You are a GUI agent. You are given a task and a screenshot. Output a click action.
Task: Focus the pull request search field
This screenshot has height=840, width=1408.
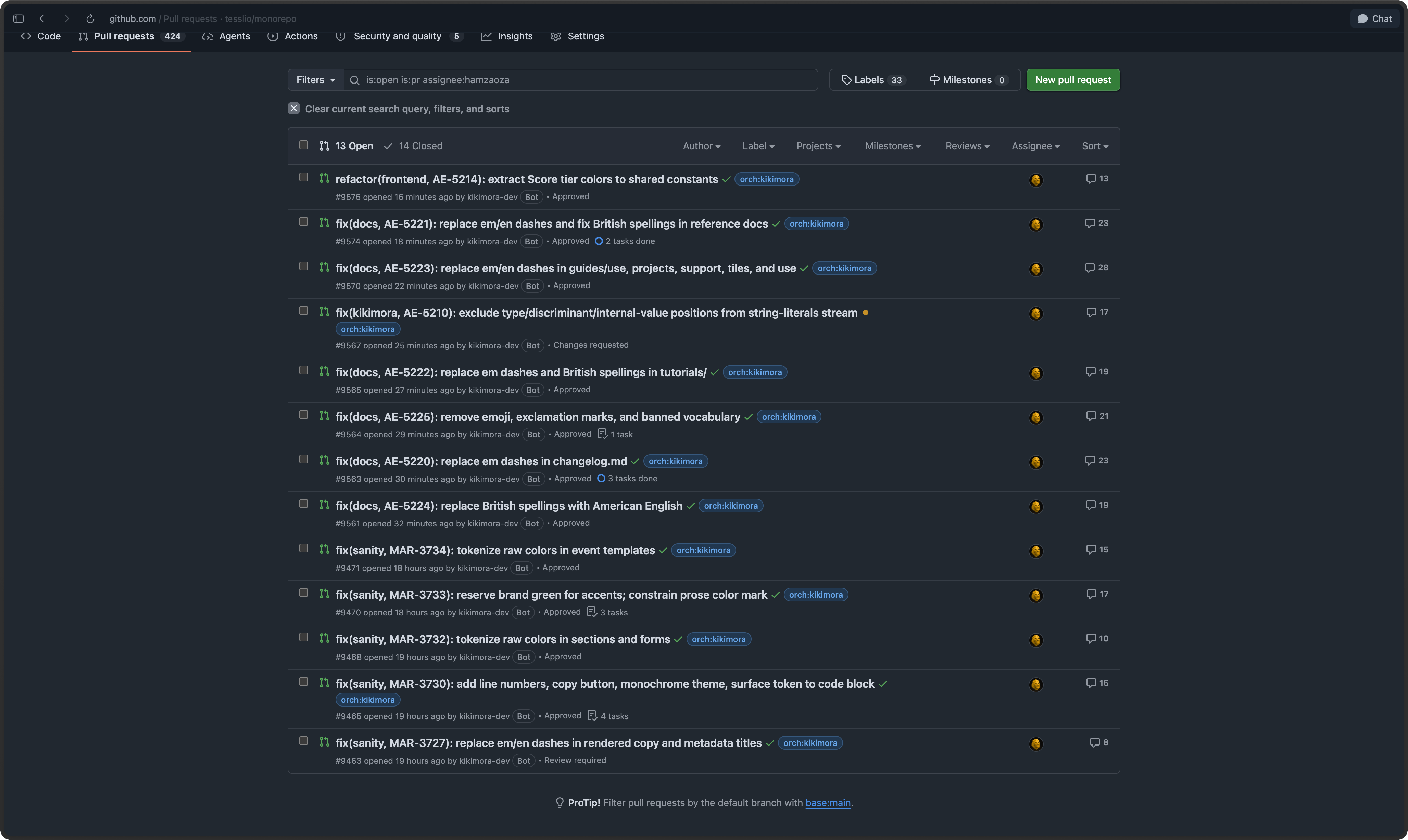click(581, 80)
